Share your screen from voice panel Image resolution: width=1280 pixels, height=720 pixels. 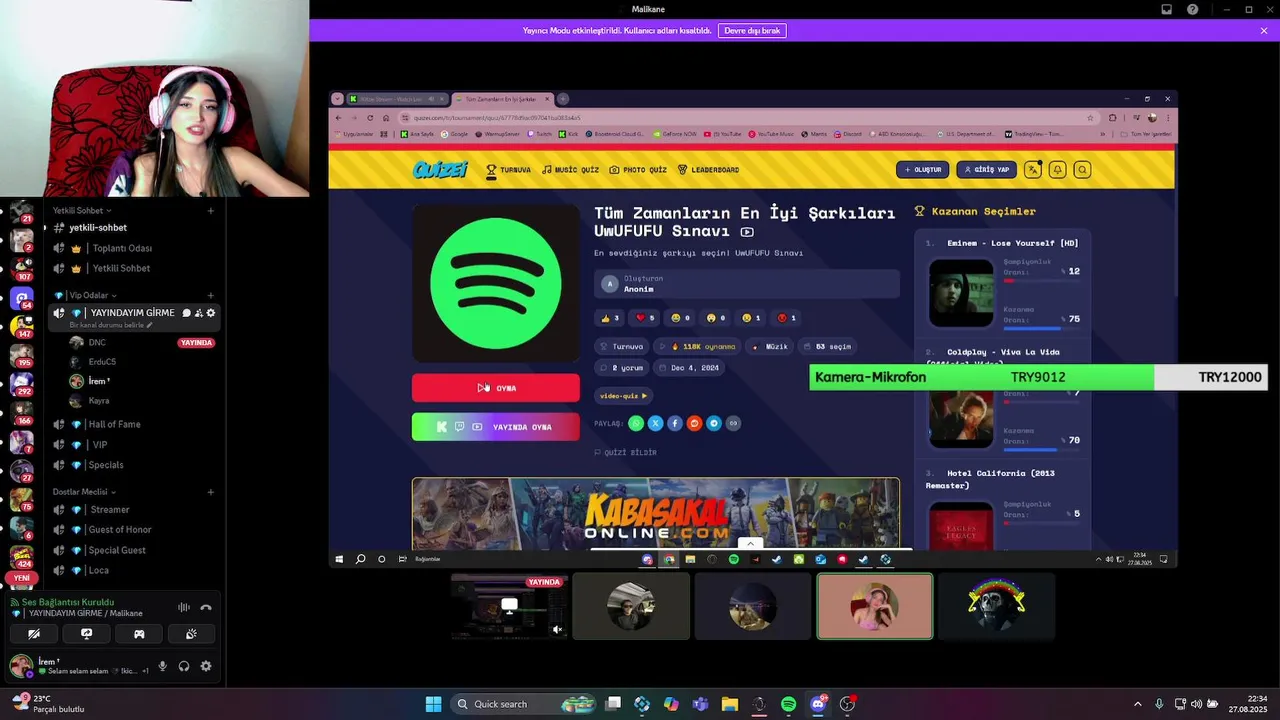pyautogui.click(x=86, y=634)
